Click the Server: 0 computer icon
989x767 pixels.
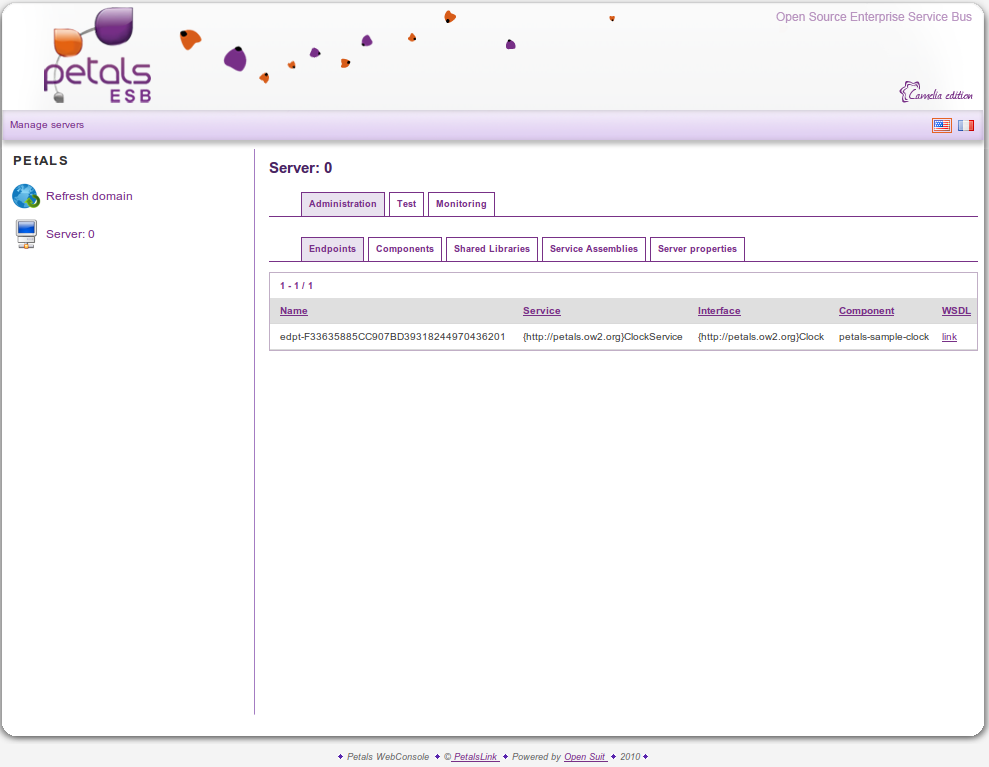point(26,234)
